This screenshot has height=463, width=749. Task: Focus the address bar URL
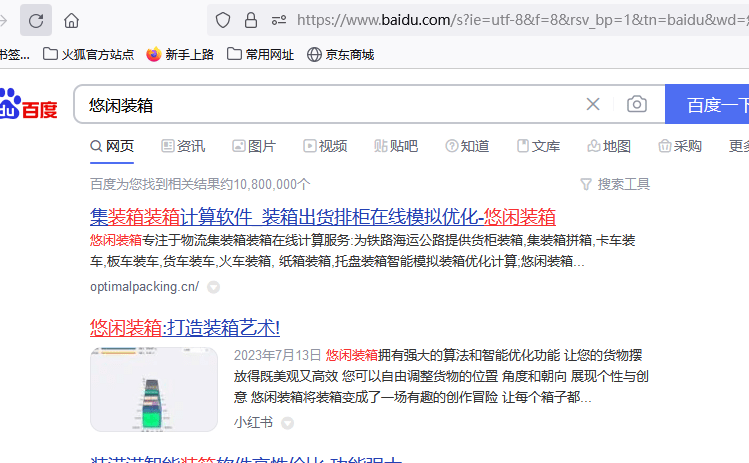point(522,20)
